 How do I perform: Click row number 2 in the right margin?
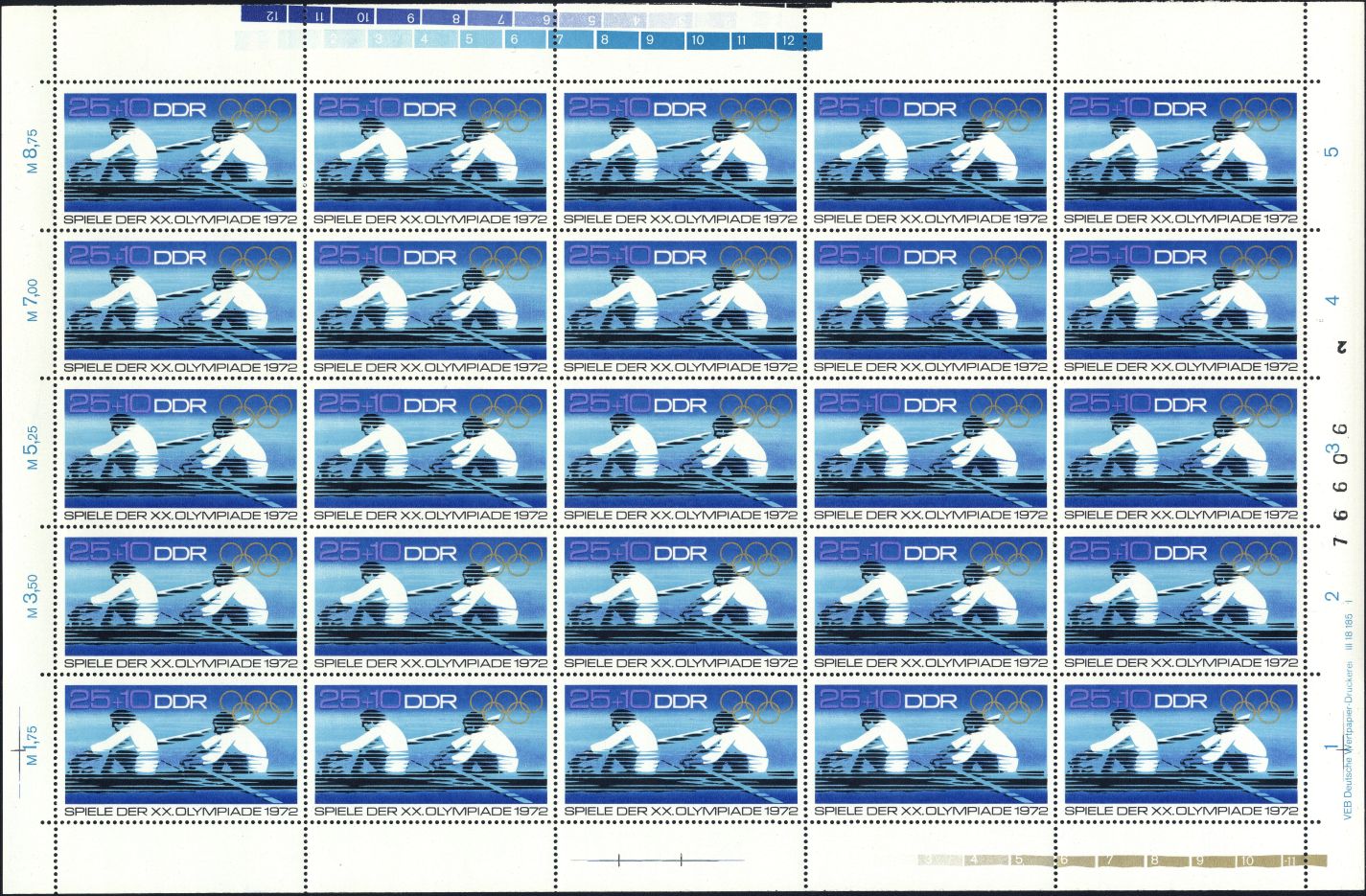(1331, 596)
